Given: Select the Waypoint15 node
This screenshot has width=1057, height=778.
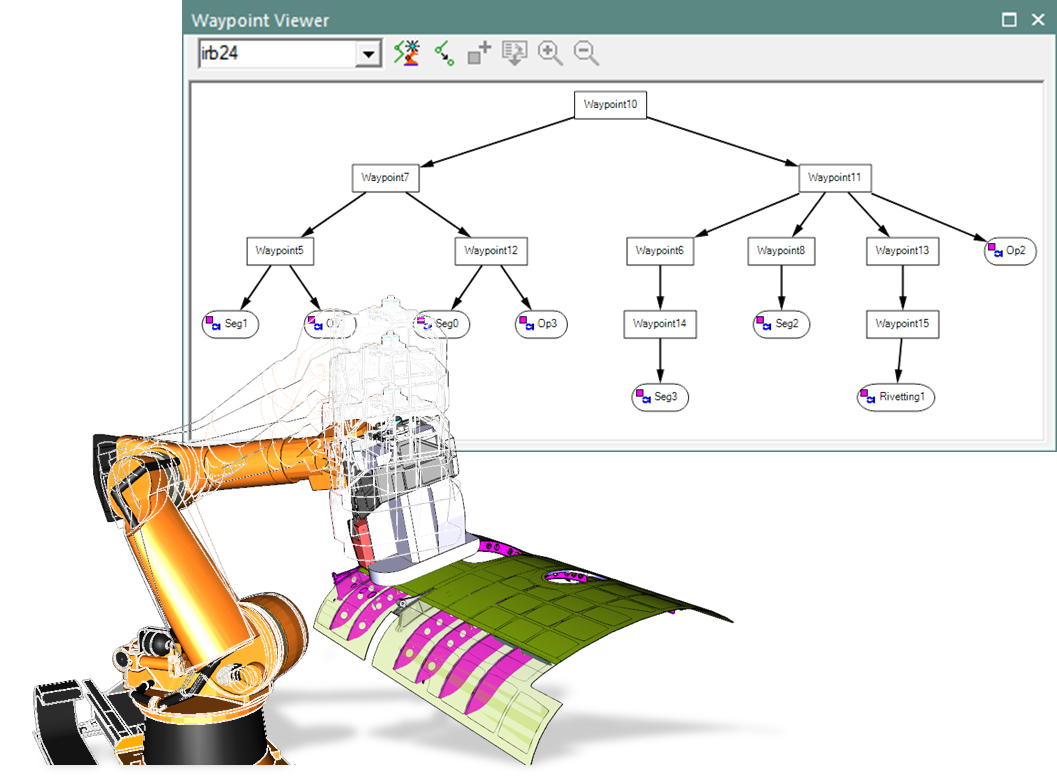Looking at the screenshot, I should coord(903,324).
